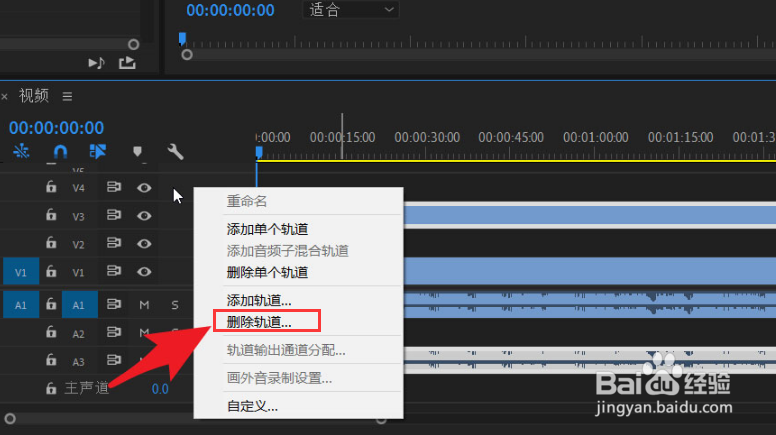Toggle lock on V3 track
Viewport: 776px width, 435px height.
pos(51,215)
